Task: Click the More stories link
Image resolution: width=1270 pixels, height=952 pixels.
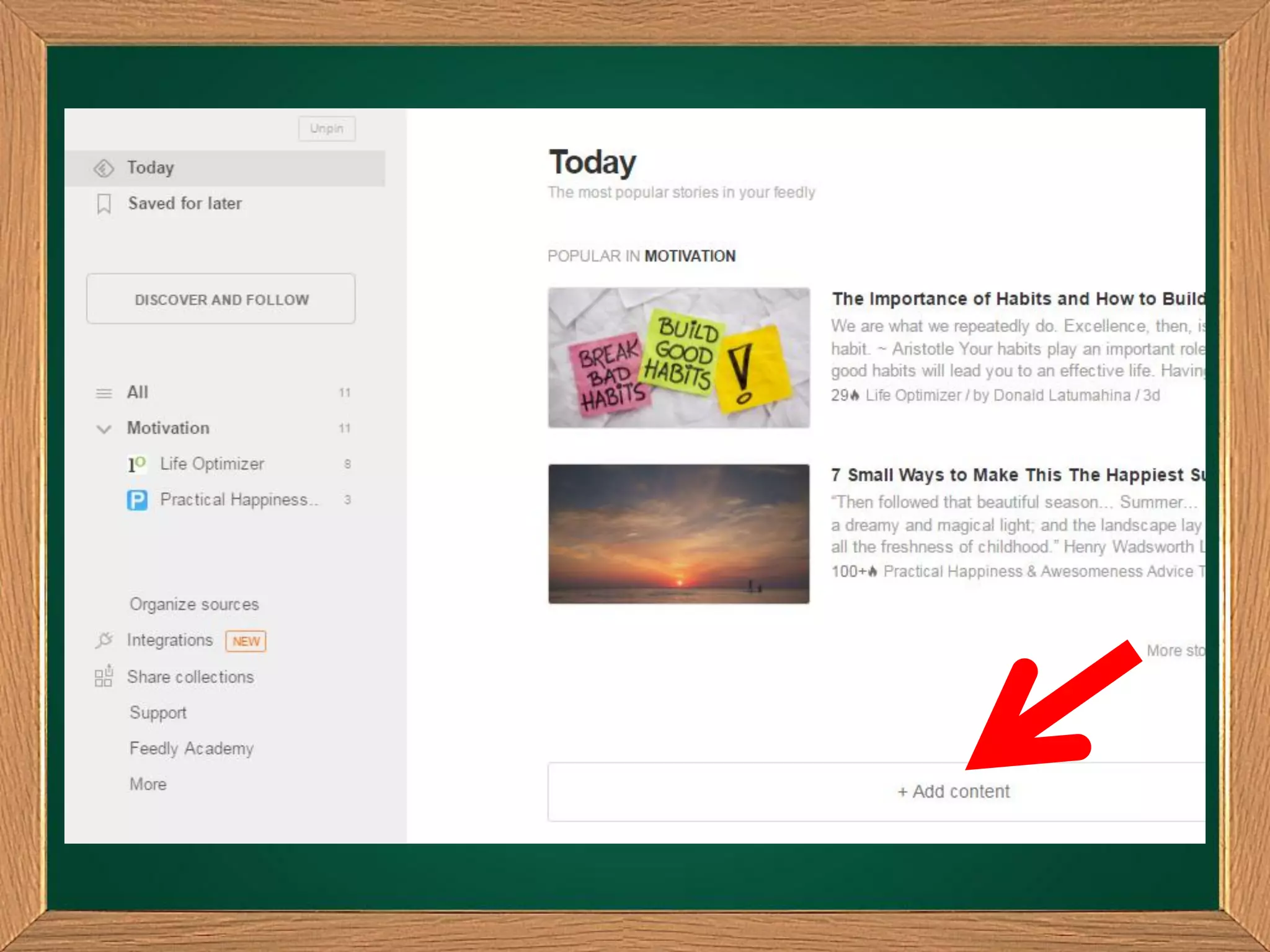Action: click(1175, 651)
